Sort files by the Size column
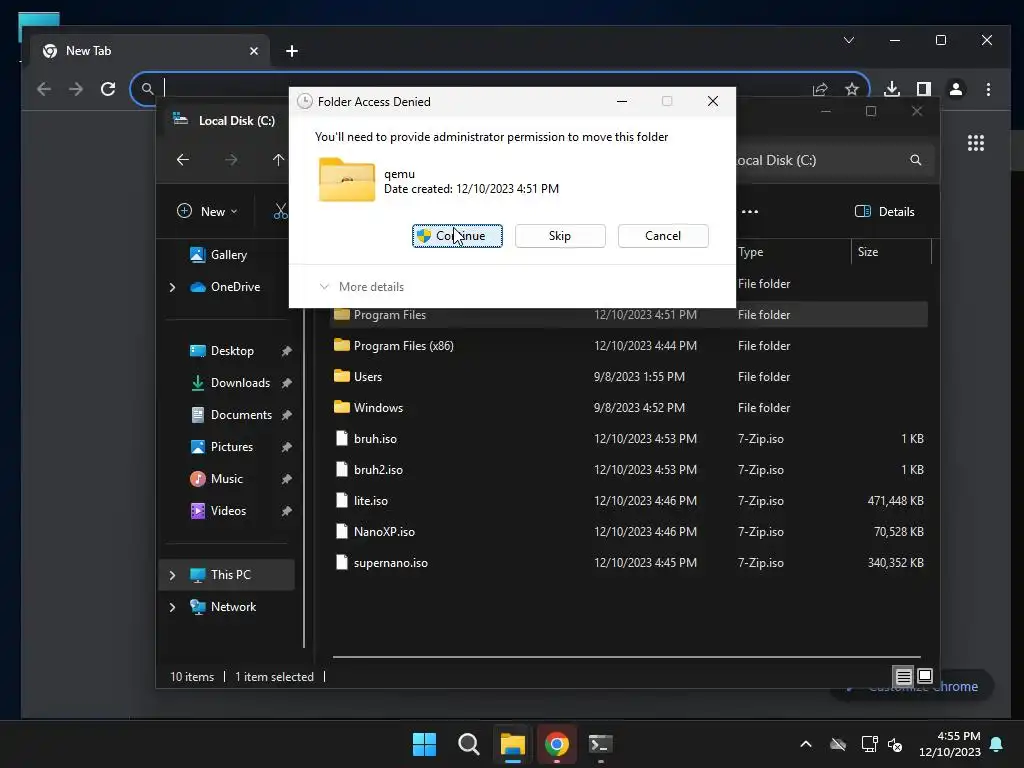The width and height of the screenshot is (1024, 768). tap(891, 252)
